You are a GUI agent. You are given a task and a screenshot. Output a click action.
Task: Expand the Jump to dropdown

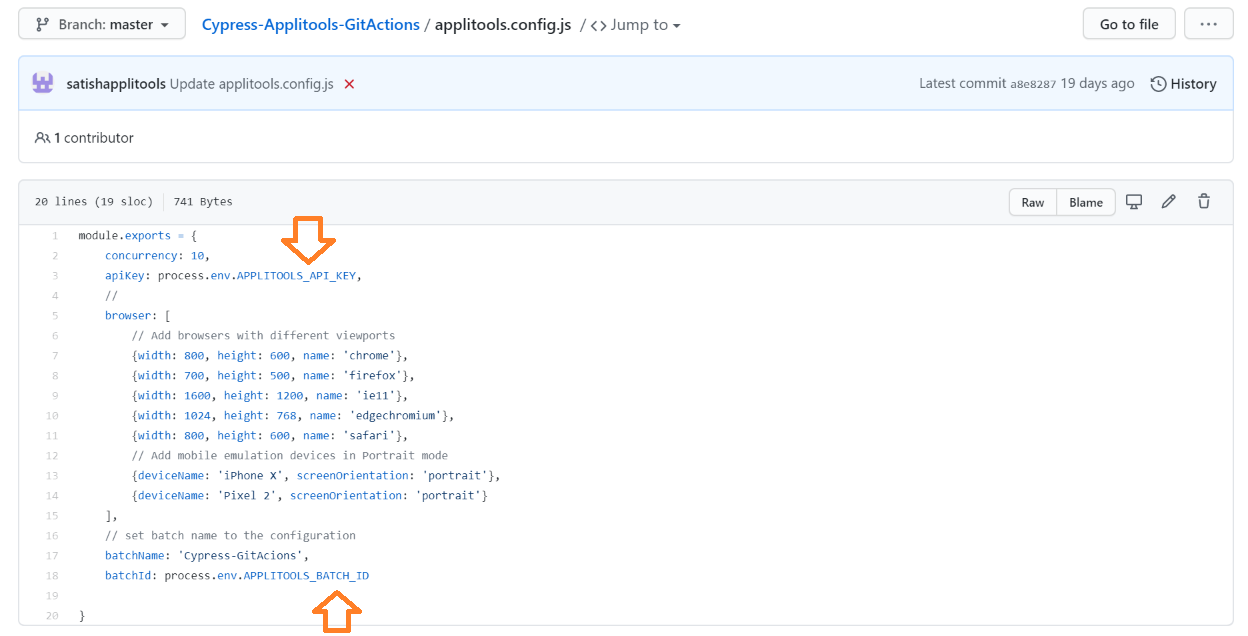[x=636, y=25]
